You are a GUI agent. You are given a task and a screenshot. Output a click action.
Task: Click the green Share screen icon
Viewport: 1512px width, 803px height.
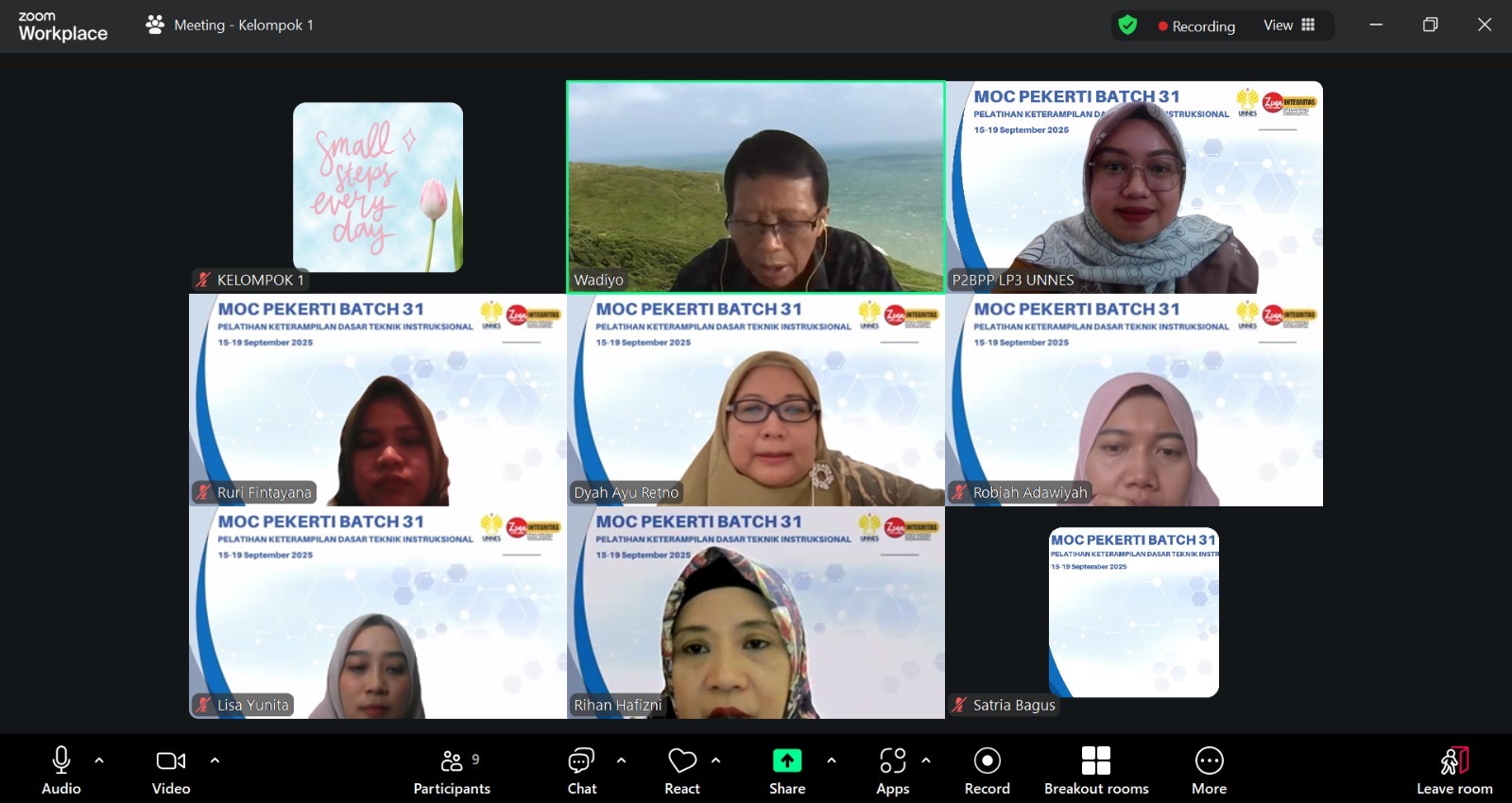click(x=786, y=760)
